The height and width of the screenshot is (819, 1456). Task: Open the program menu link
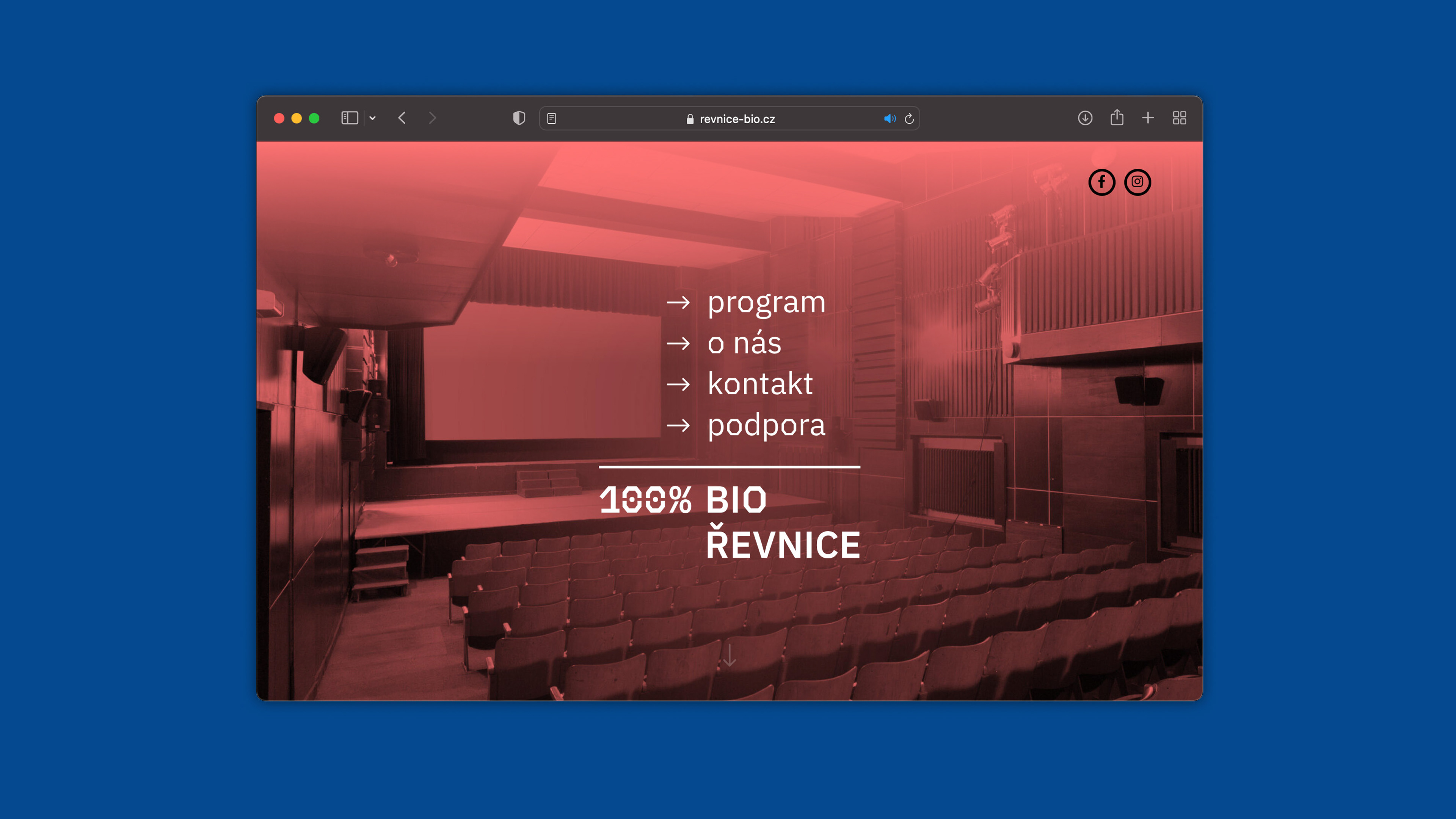pos(766,303)
